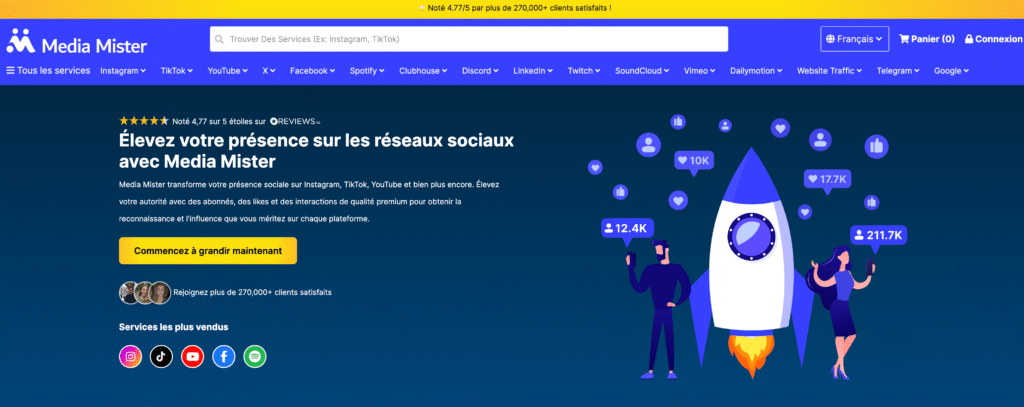Open the Spotify best-selling service icon
Viewport: 1024px width, 407px height.
[x=255, y=356]
